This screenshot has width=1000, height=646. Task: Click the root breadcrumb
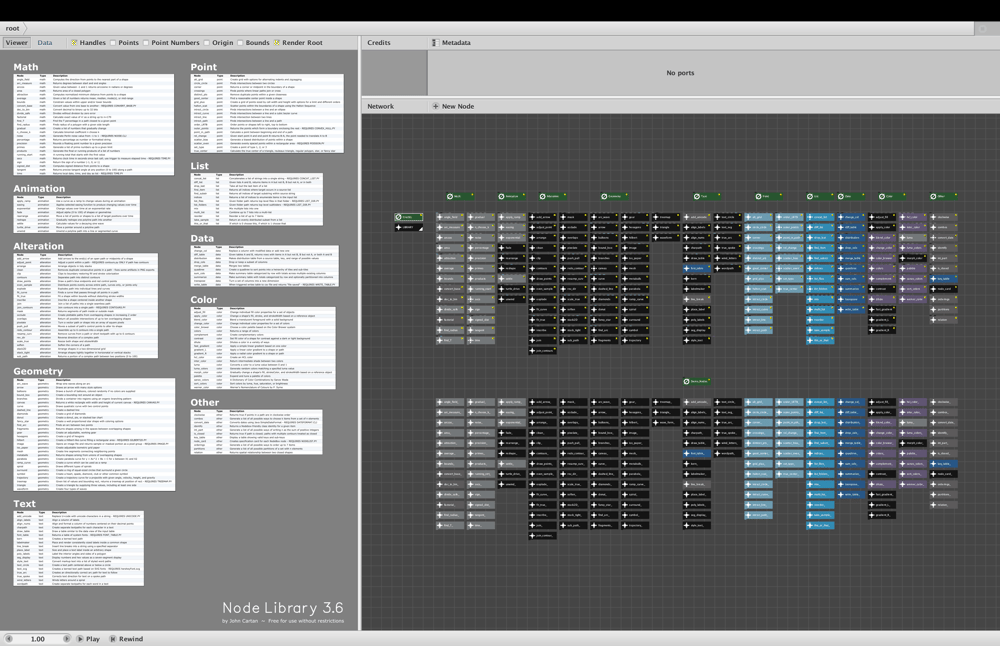tap(13, 28)
